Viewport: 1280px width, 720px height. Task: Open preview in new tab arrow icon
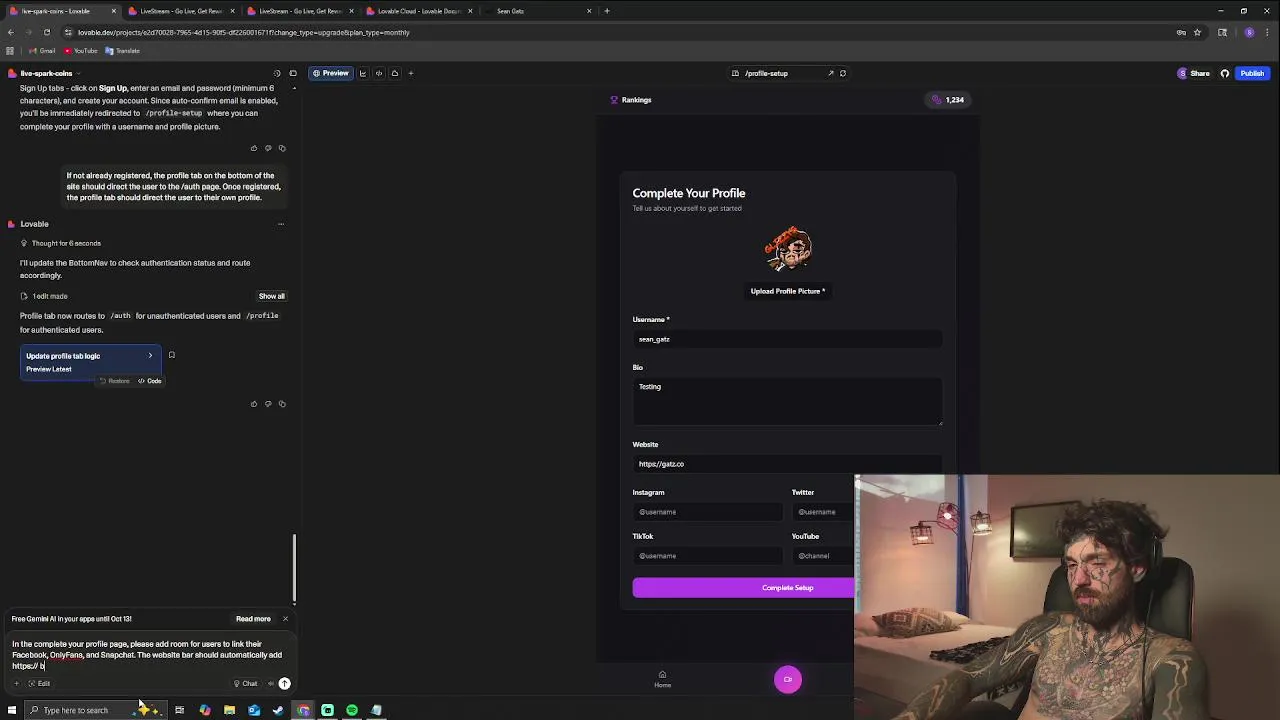point(830,73)
